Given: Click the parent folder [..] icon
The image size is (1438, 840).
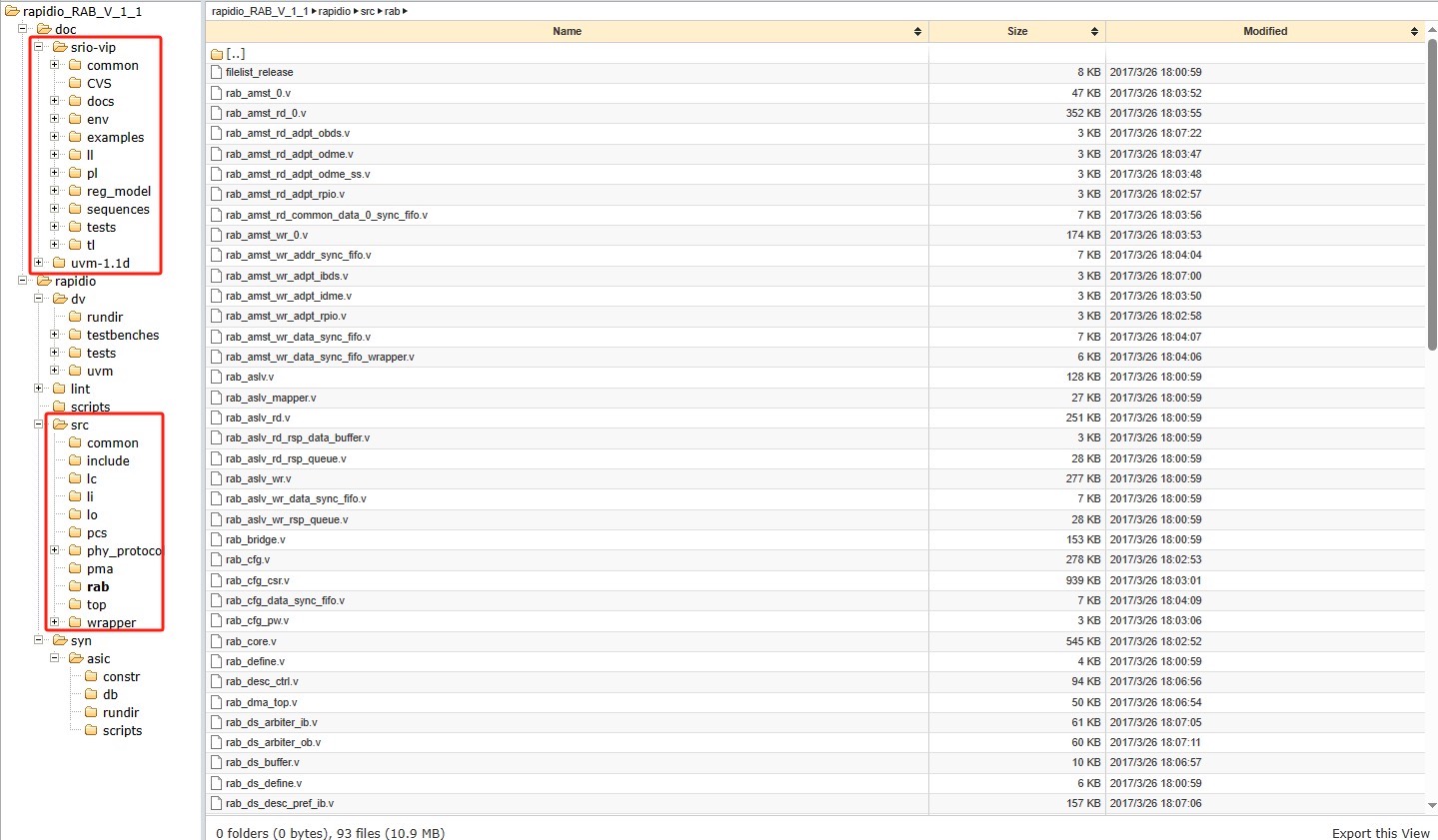Looking at the screenshot, I should point(217,54).
